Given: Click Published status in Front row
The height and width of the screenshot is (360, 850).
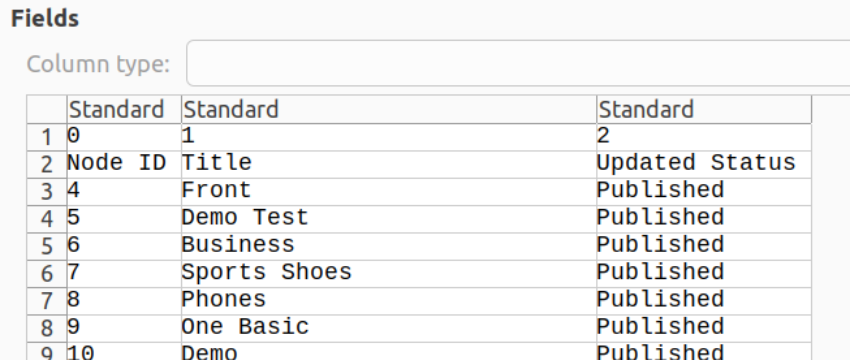Looking at the screenshot, I should tap(704, 192).
